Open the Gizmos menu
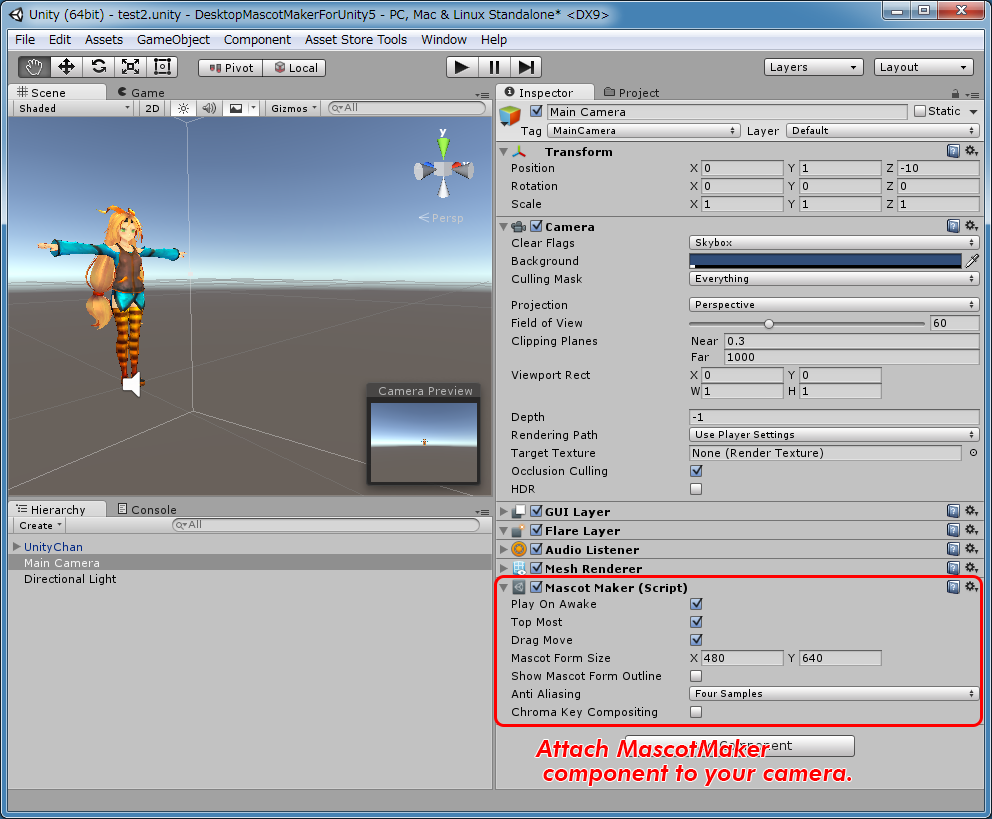This screenshot has height=819, width=992. click(294, 109)
